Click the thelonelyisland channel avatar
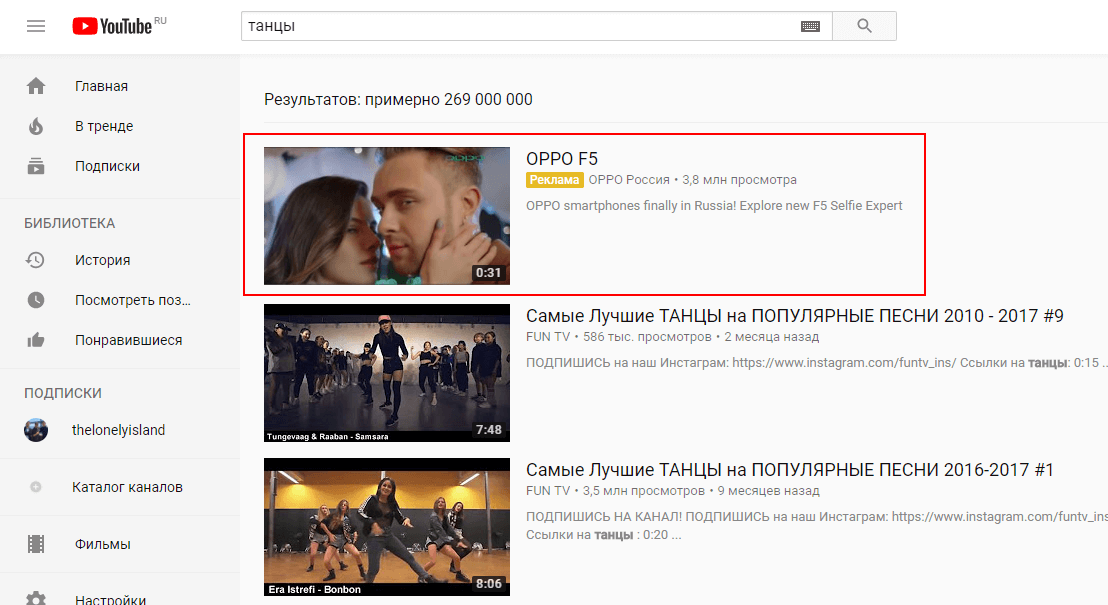 click(36, 430)
